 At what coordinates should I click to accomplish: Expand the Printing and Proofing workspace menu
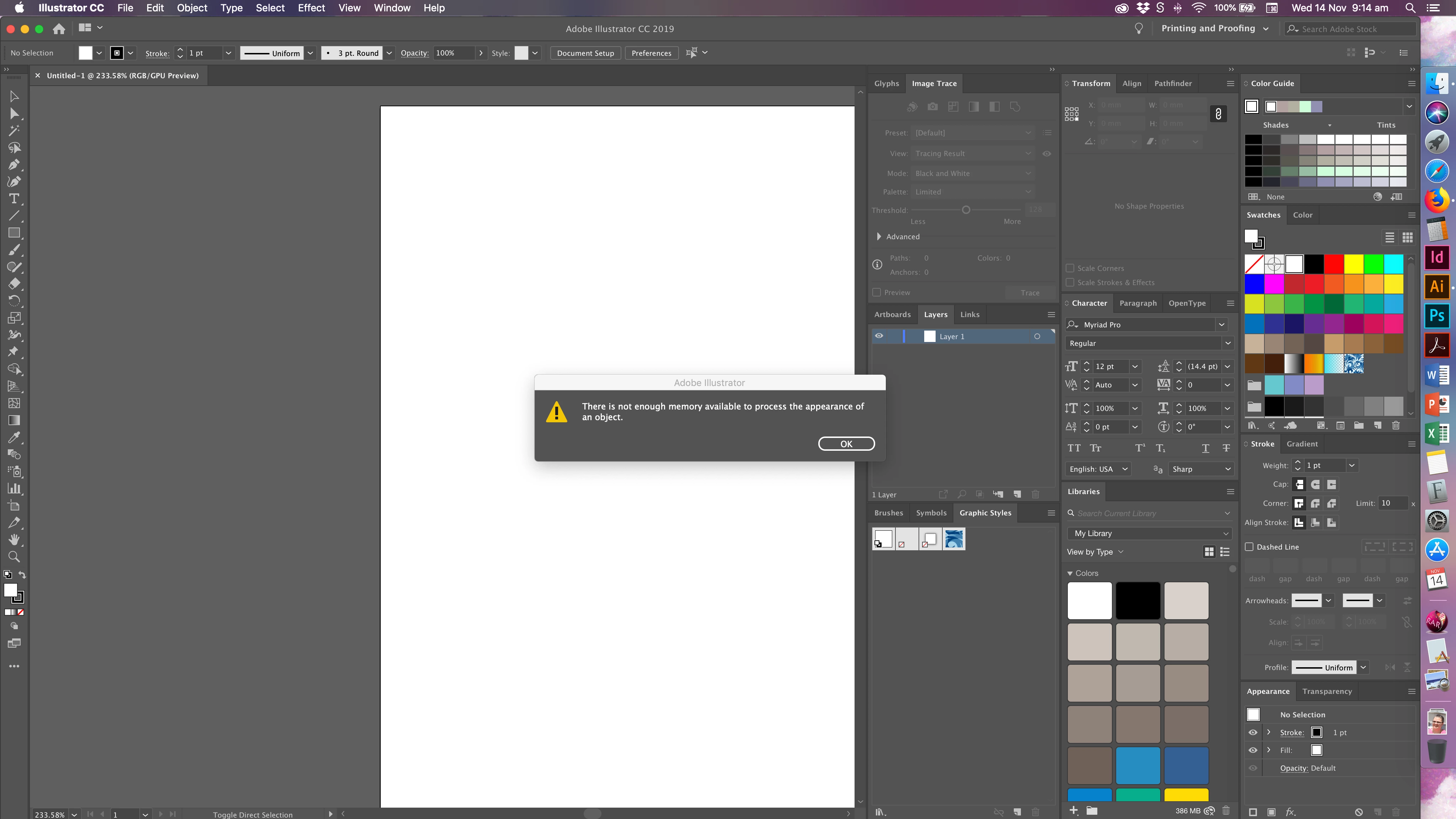pyautogui.click(x=1214, y=28)
